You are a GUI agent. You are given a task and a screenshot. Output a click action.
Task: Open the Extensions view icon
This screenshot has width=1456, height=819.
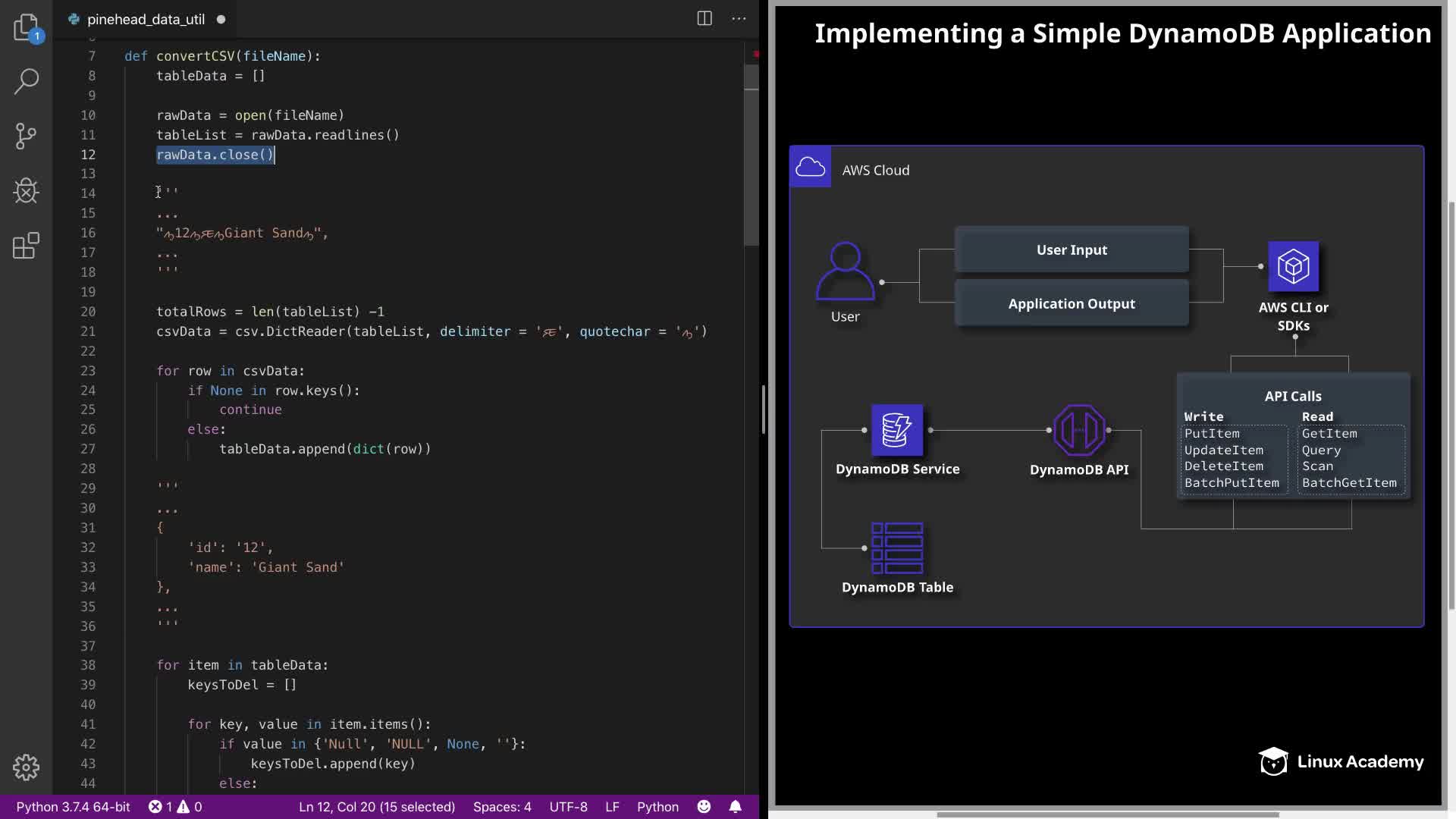tap(27, 246)
